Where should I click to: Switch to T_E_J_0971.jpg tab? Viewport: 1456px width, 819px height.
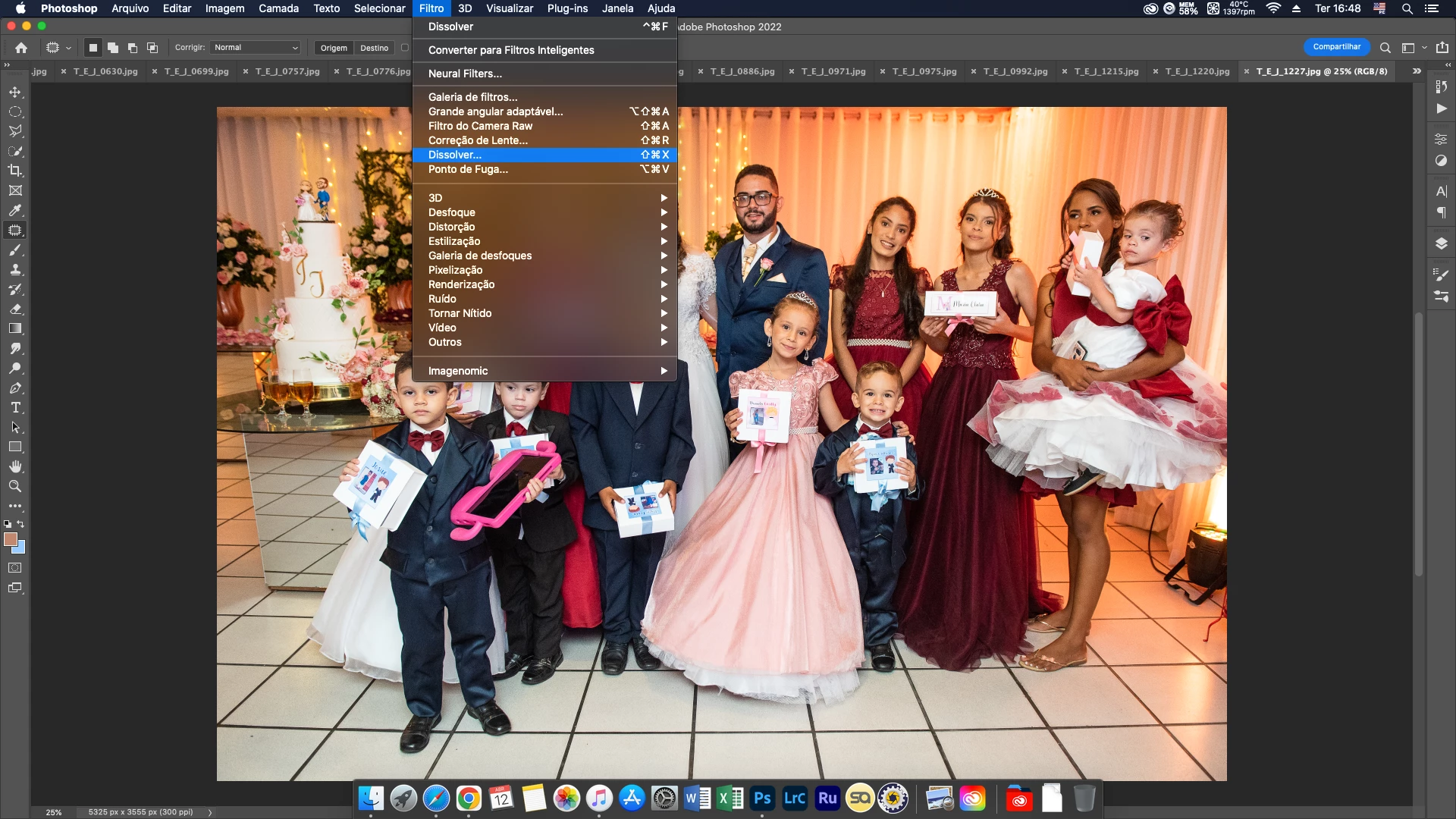tap(833, 71)
